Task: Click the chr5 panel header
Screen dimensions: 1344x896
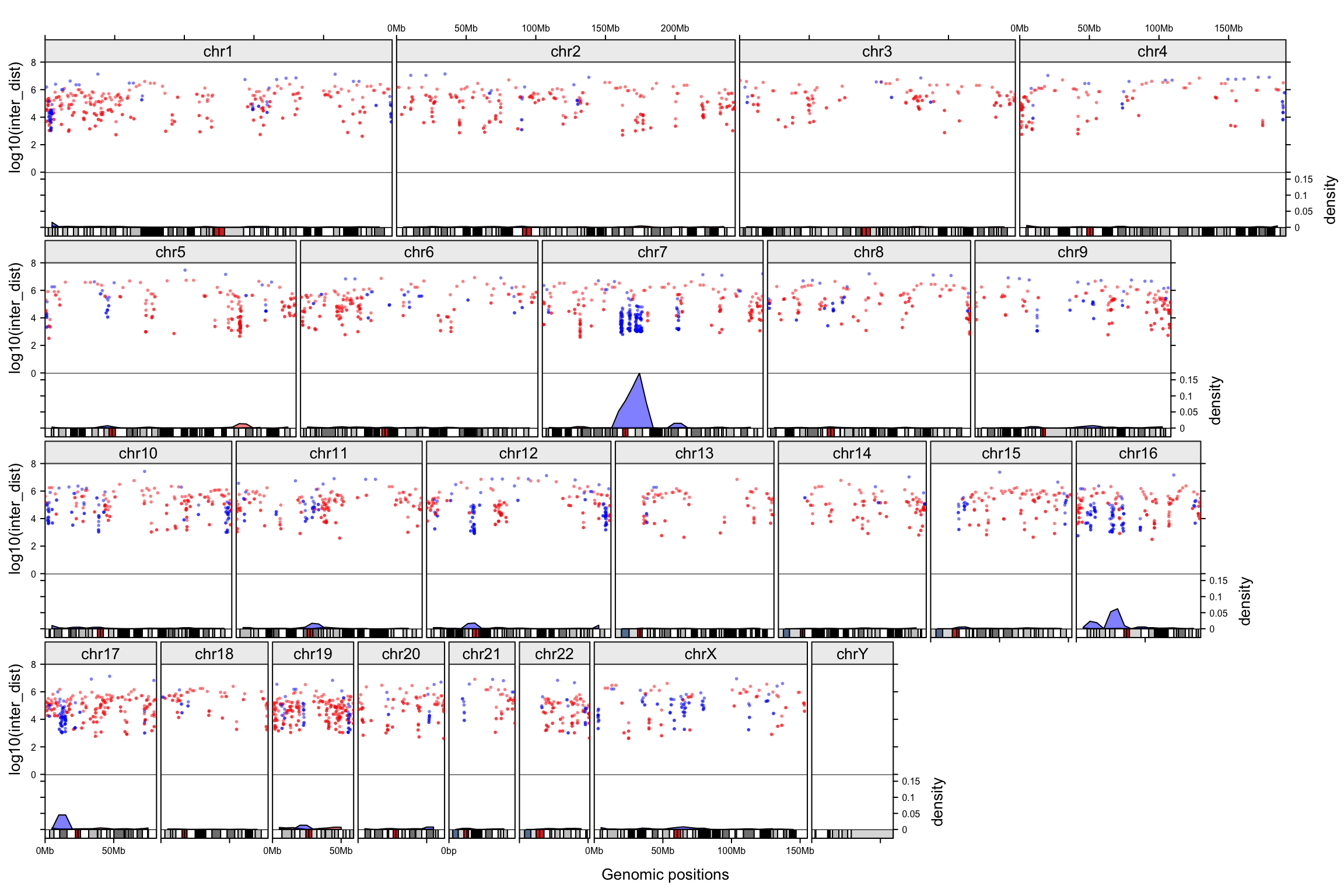Action: pos(170,252)
